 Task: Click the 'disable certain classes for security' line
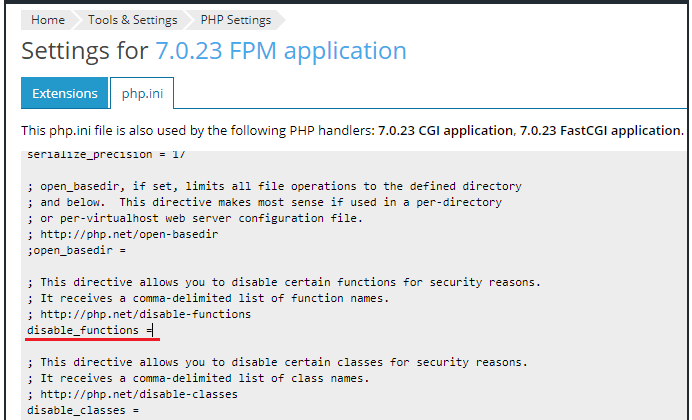277,362
